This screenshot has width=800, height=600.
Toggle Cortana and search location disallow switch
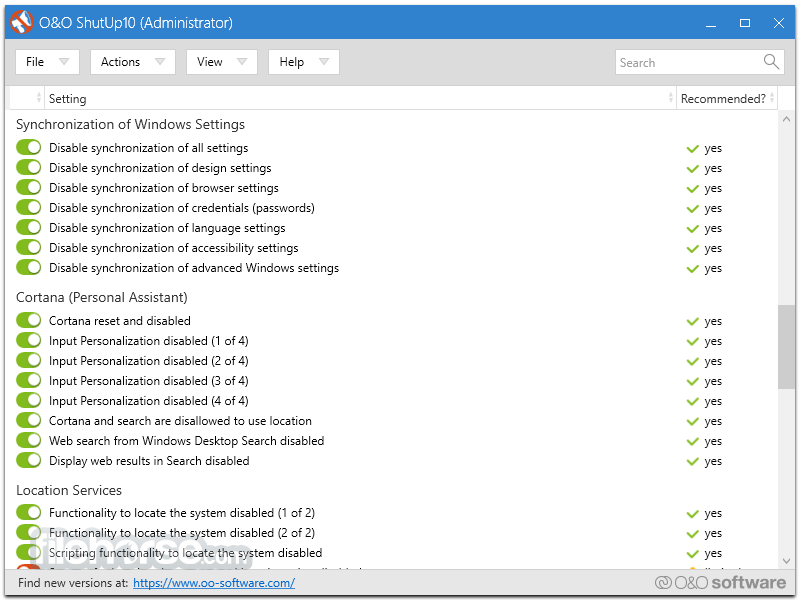point(29,420)
